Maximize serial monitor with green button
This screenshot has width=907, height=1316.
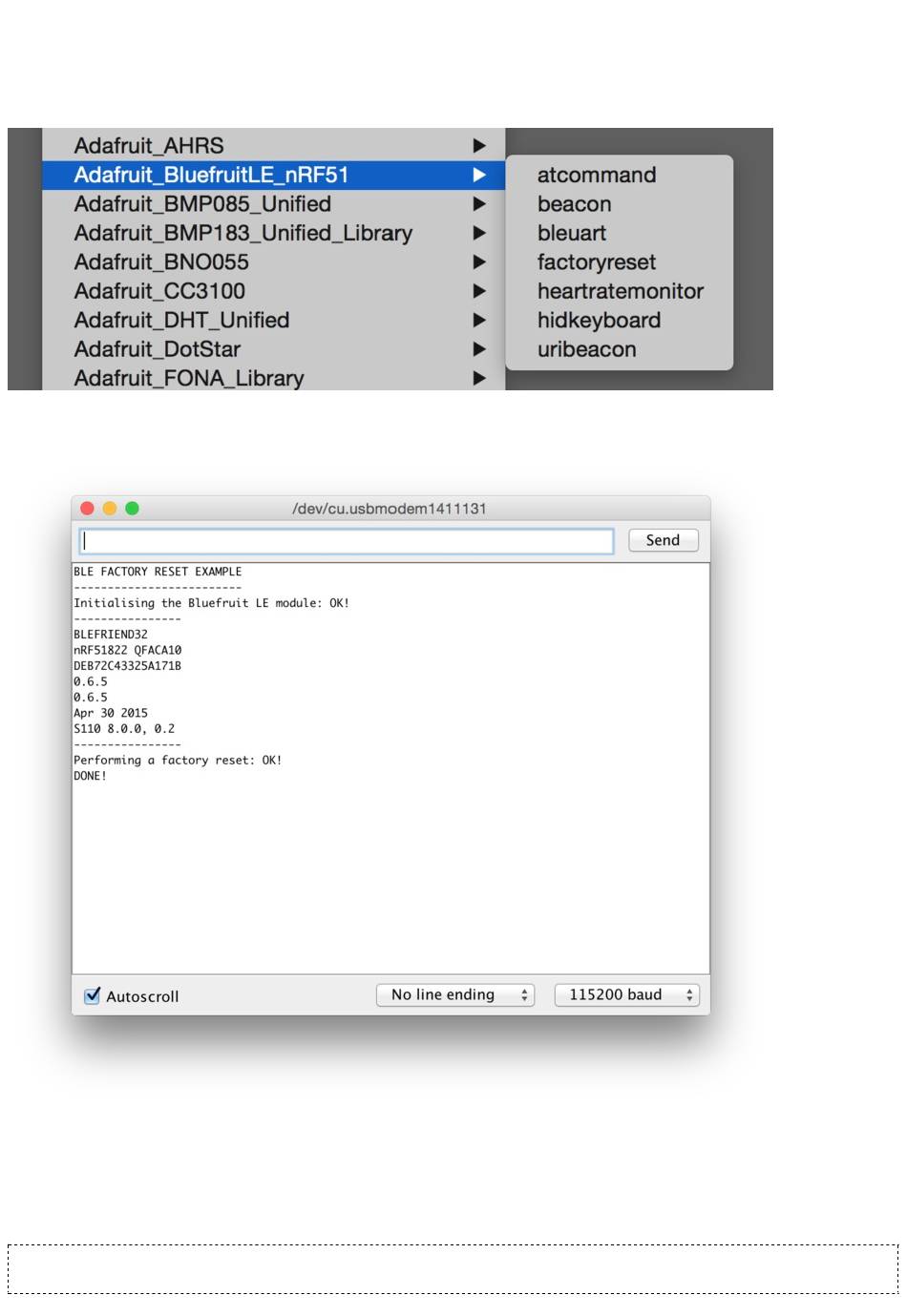[133, 509]
